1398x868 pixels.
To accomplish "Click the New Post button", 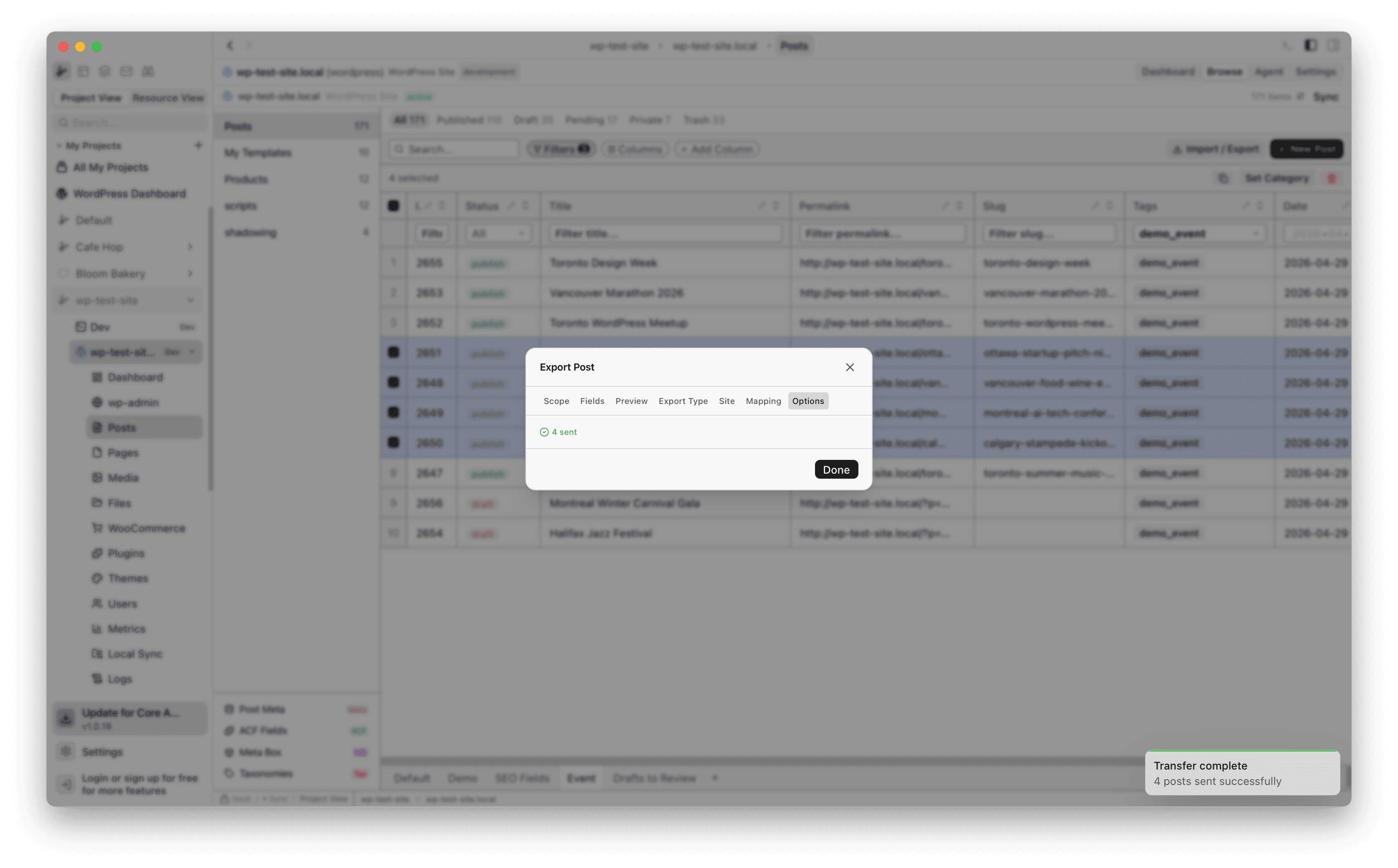I will coord(1306,149).
